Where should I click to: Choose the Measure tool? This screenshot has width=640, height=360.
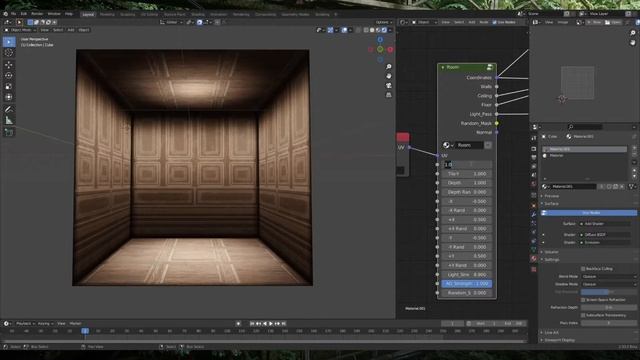tap(9, 120)
